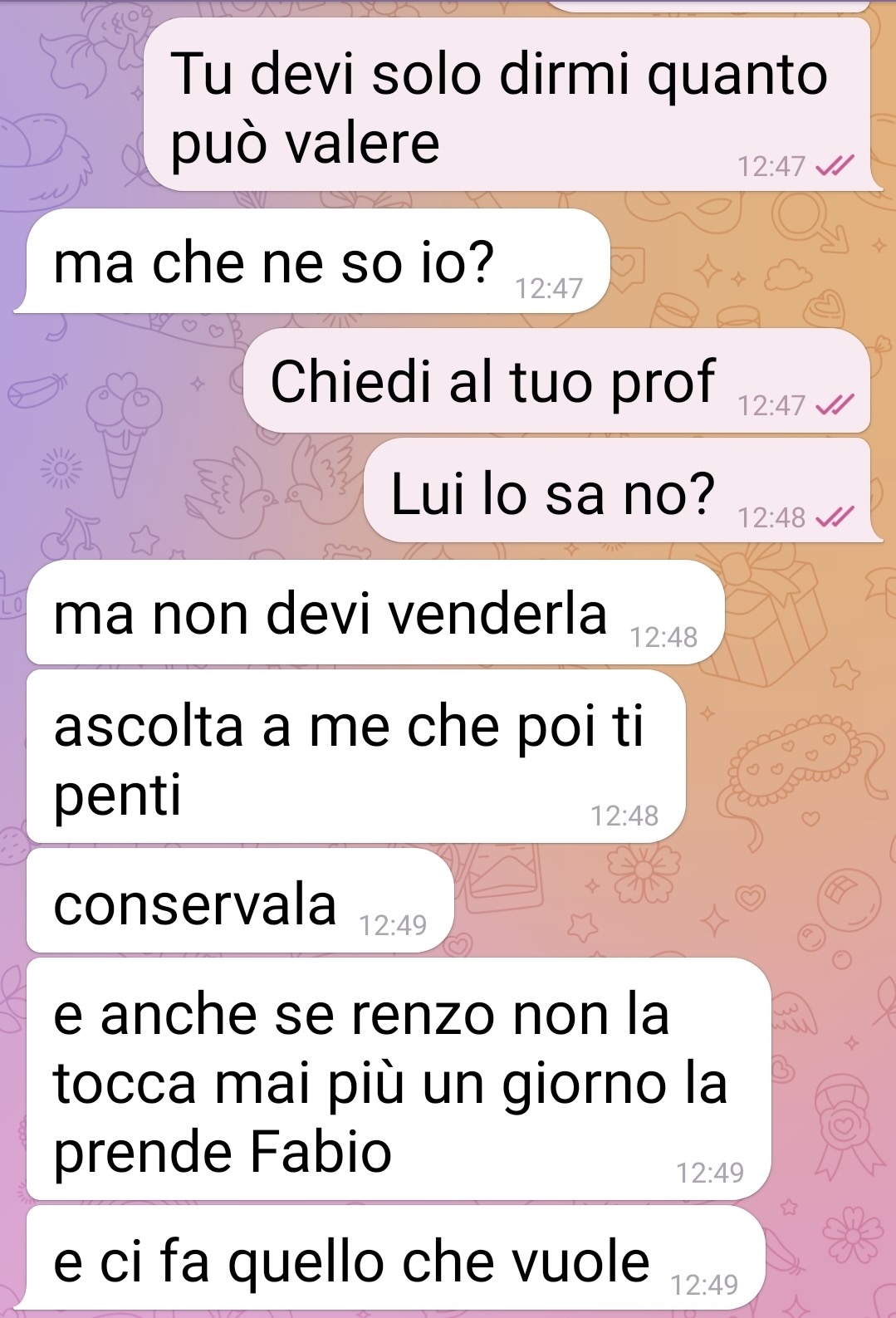Select the "ma che ne so io?" message
The image size is (896, 1318).
pos(319,262)
